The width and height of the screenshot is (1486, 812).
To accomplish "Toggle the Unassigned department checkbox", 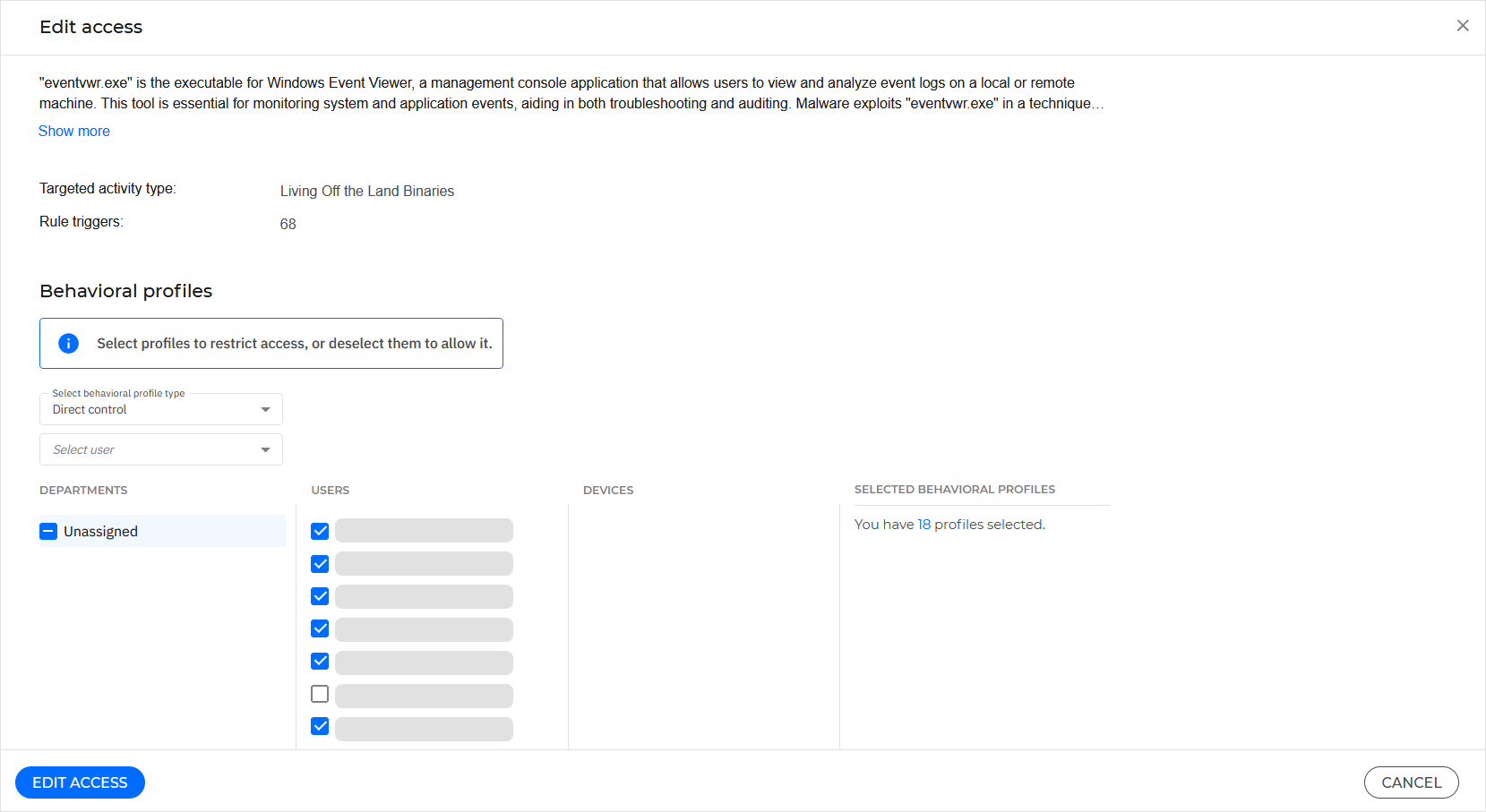I will tap(48, 532).
